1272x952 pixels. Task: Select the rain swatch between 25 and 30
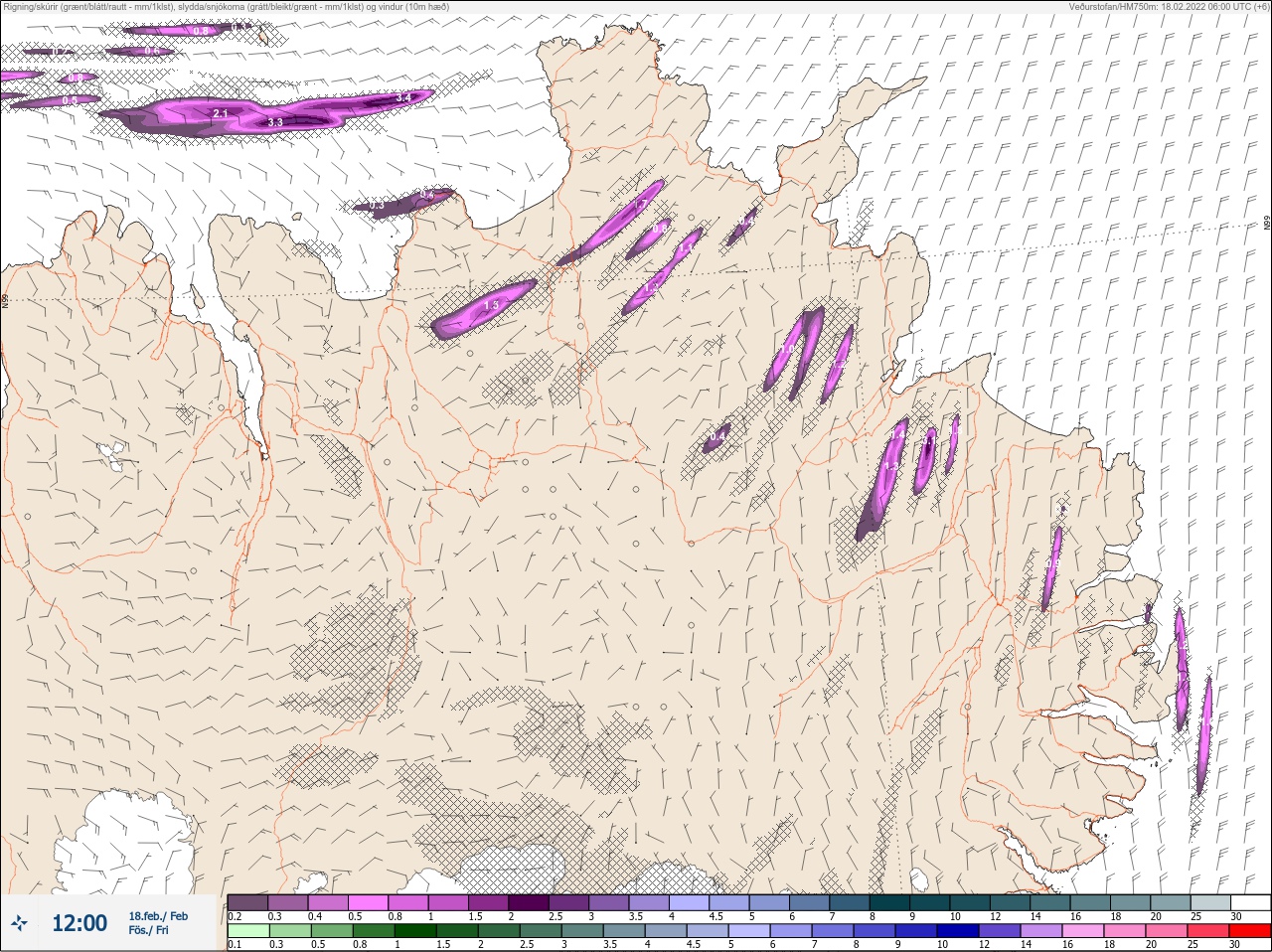(1209, 931)
